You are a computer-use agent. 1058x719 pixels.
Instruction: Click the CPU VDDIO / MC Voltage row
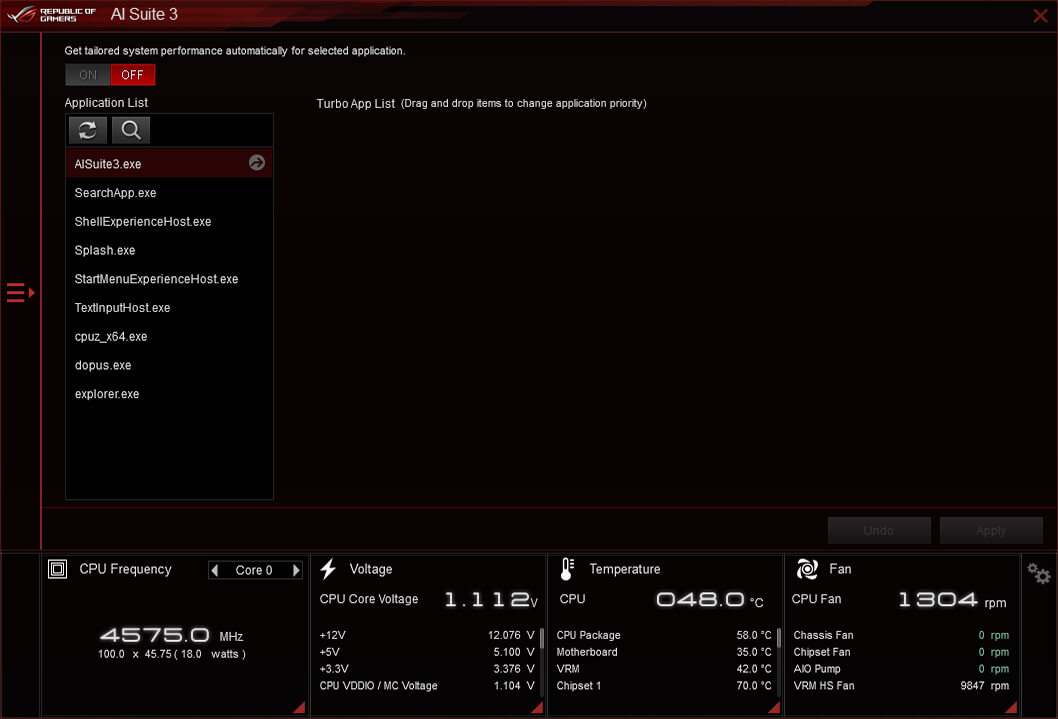427,686
